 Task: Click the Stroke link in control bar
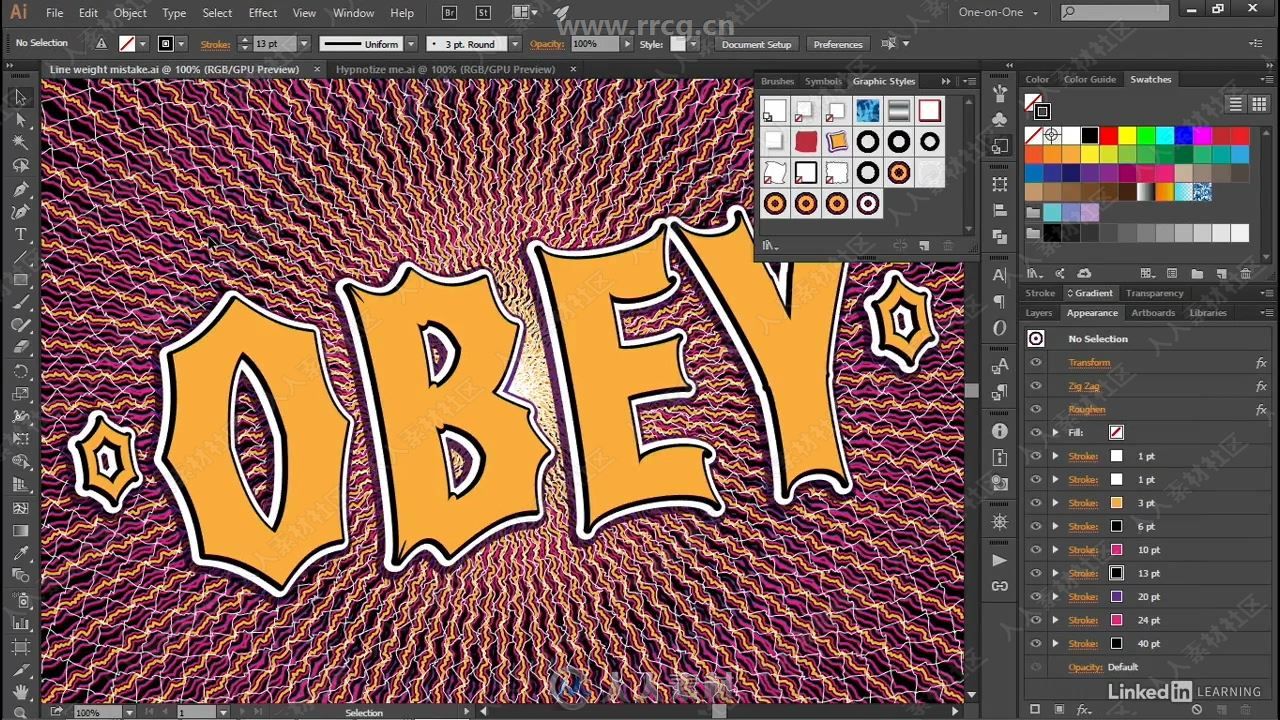pyautogui.click(x=215, y=44)
